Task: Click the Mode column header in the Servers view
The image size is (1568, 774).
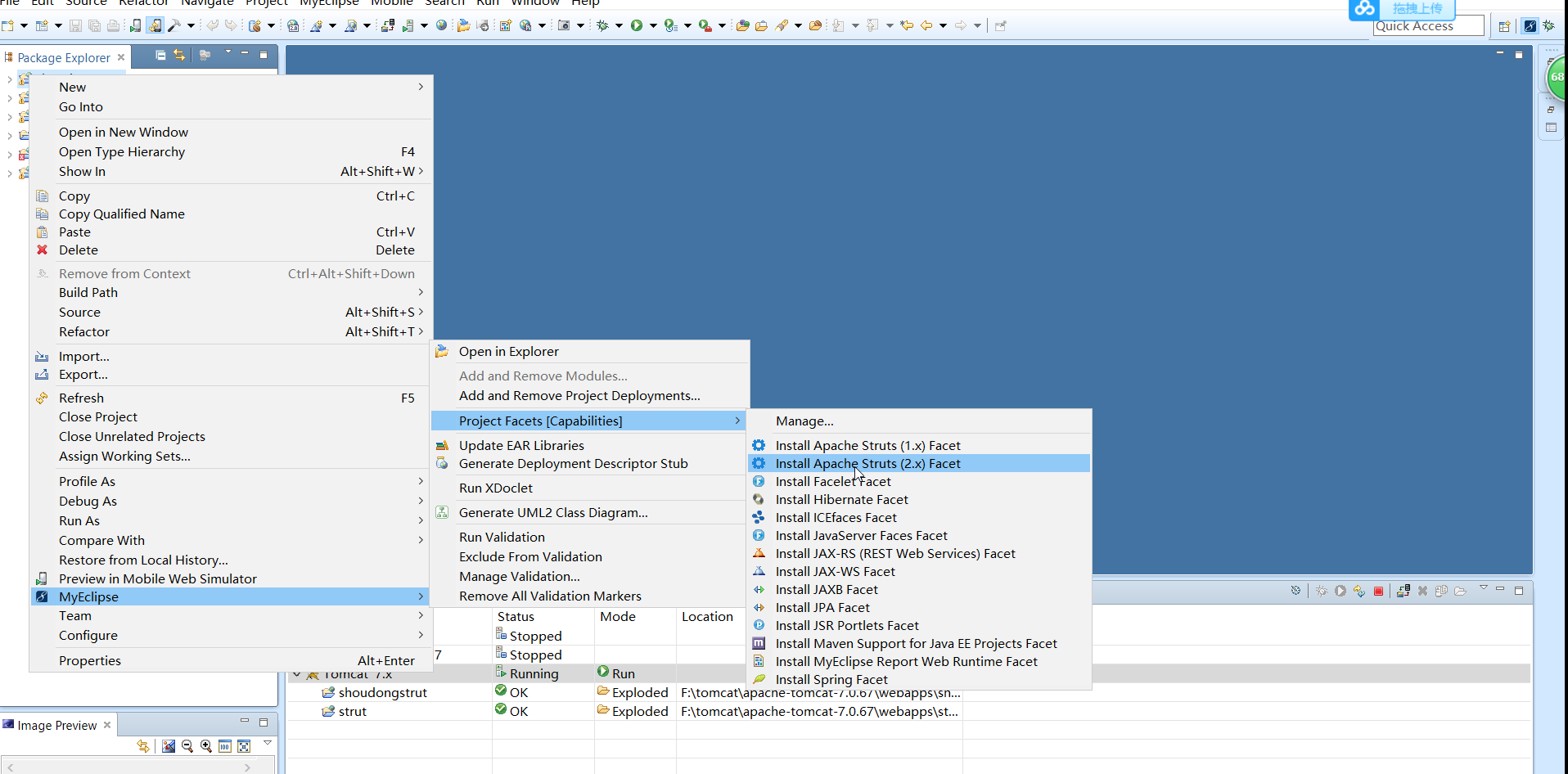Action: point(618,616)
